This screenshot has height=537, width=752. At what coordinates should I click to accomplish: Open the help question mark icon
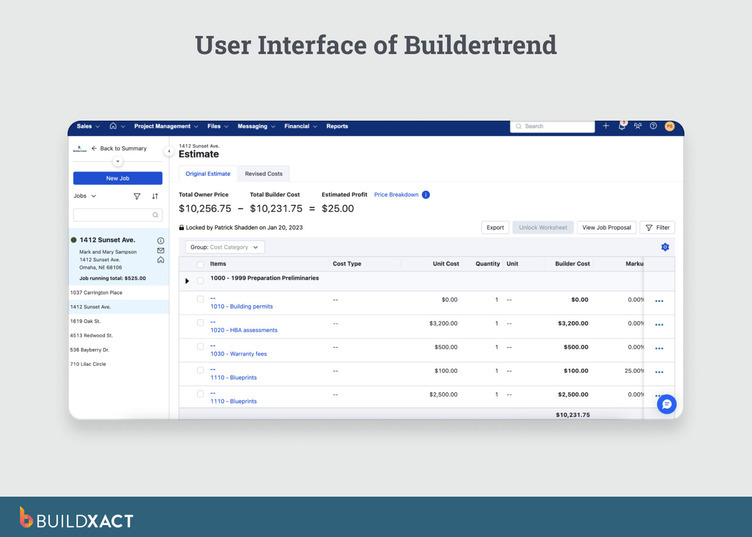[x=653, y=126]
